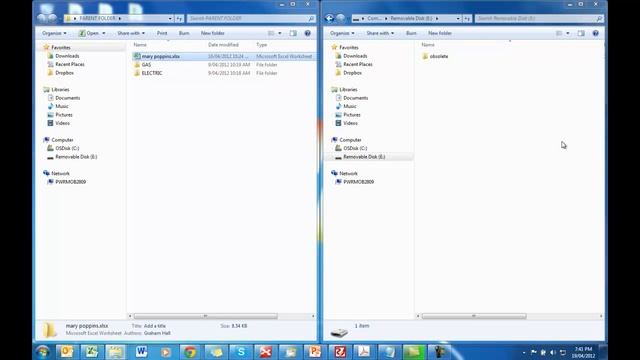Show PARENT FOLDER address history dropdown

pos(170,18)
